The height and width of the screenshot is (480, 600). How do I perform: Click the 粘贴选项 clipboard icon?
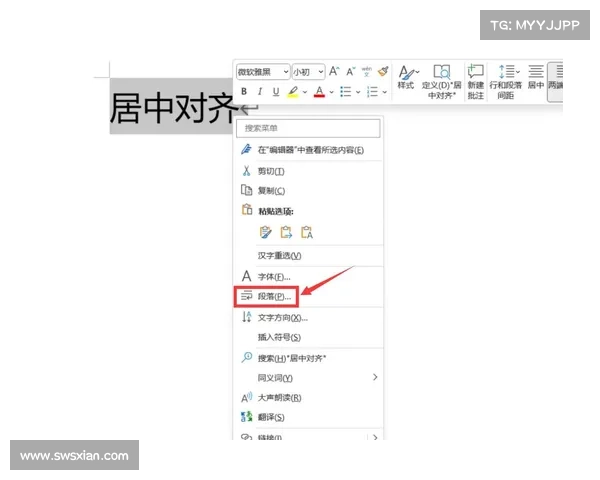click(x=247, y=210)
